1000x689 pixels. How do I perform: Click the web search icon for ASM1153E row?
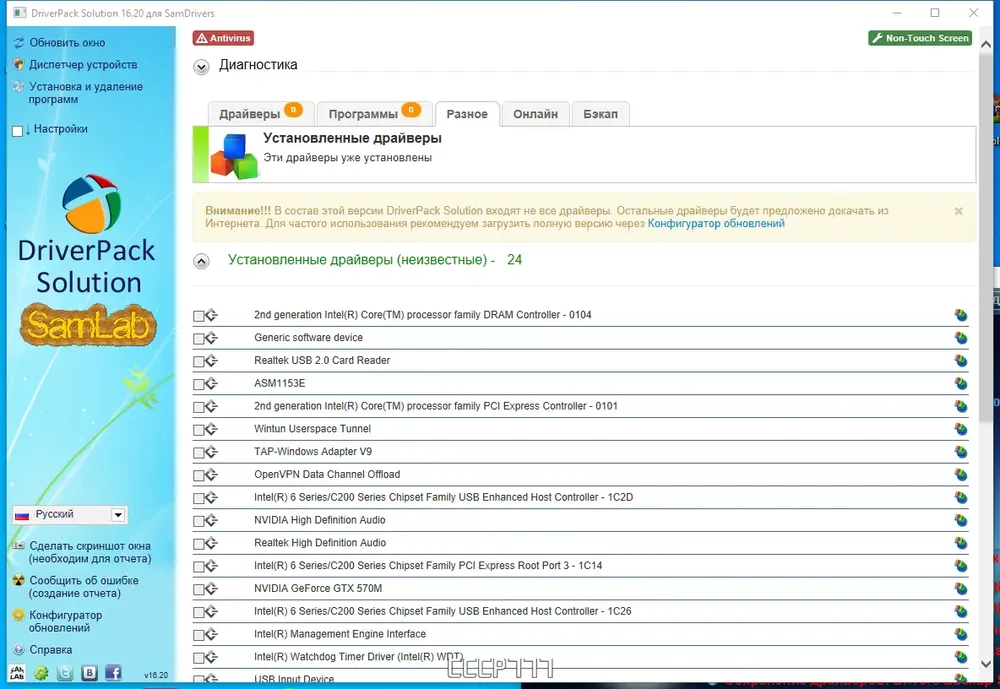pos(960,383)
